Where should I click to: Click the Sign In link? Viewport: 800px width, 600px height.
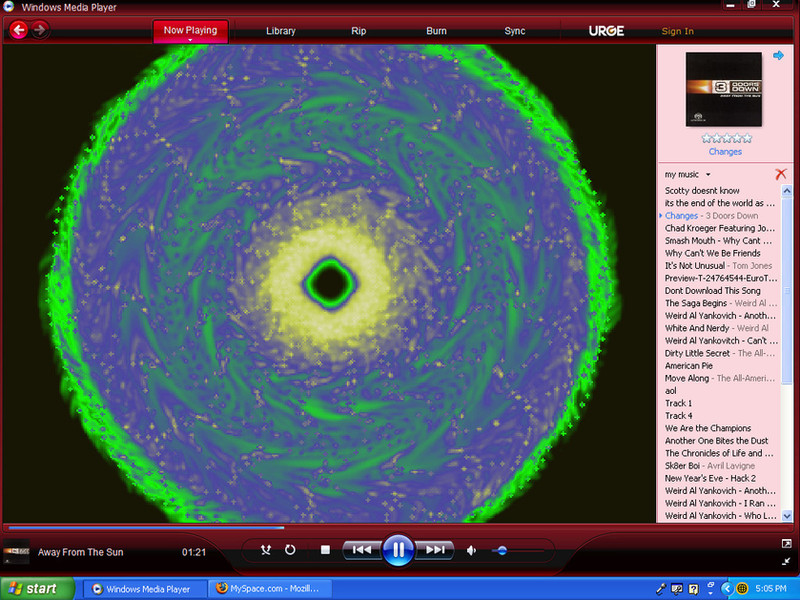tap(678, 31)
